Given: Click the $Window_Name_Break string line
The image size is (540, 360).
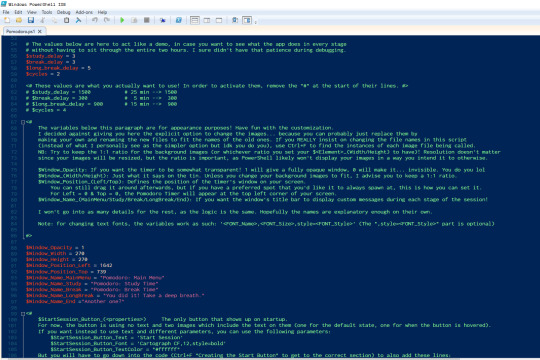Looking at the screenshot, I should pos(92,289).
